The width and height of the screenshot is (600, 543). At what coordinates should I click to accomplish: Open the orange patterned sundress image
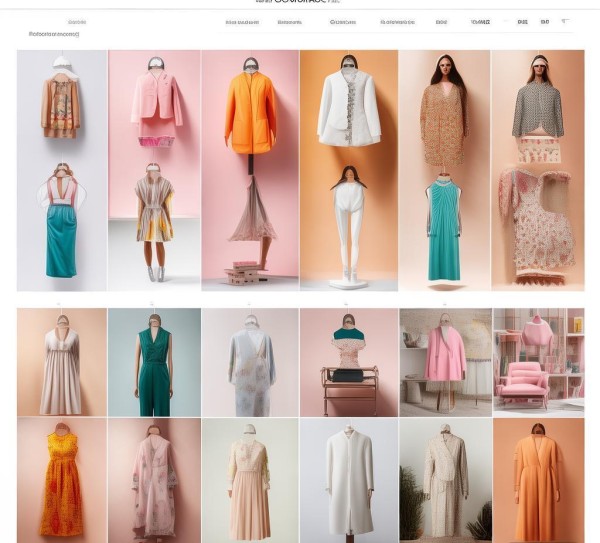(x=61, y=480)
